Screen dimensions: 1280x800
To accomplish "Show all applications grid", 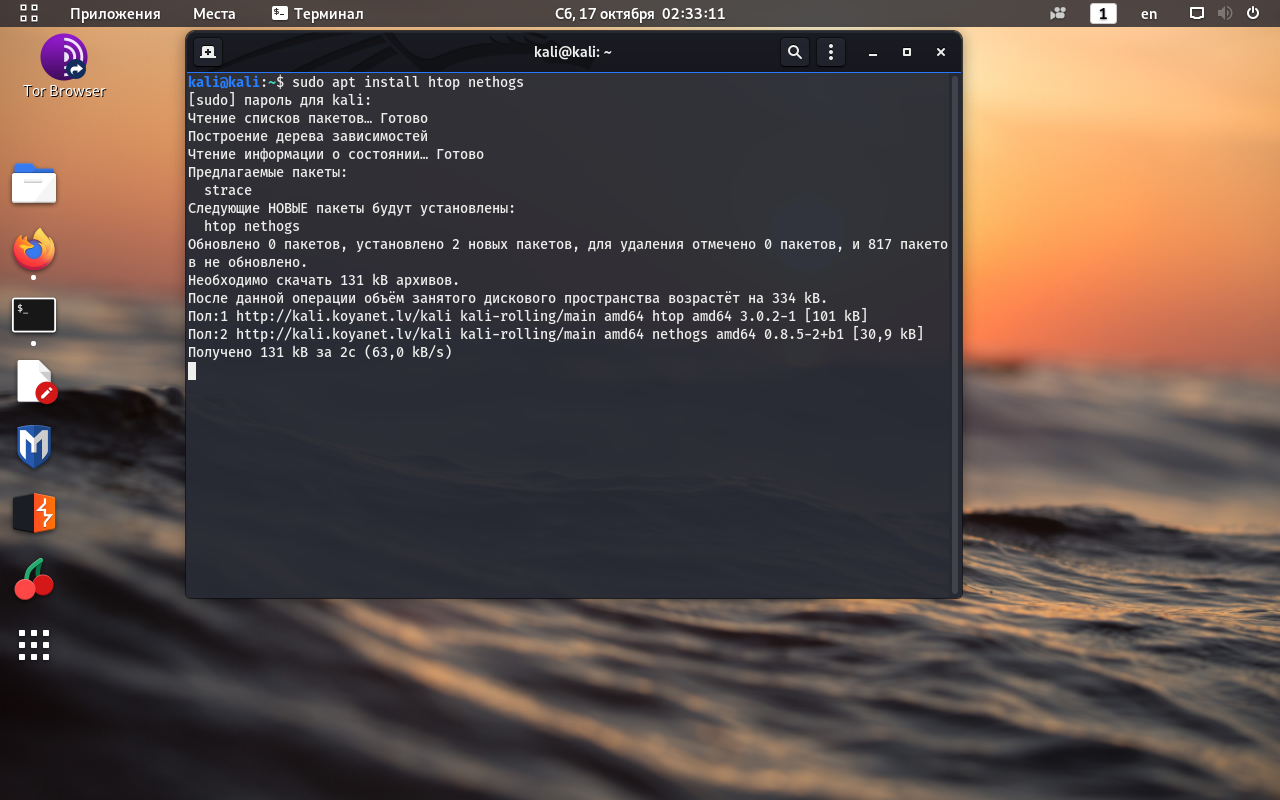I will (x=34, y=645).
